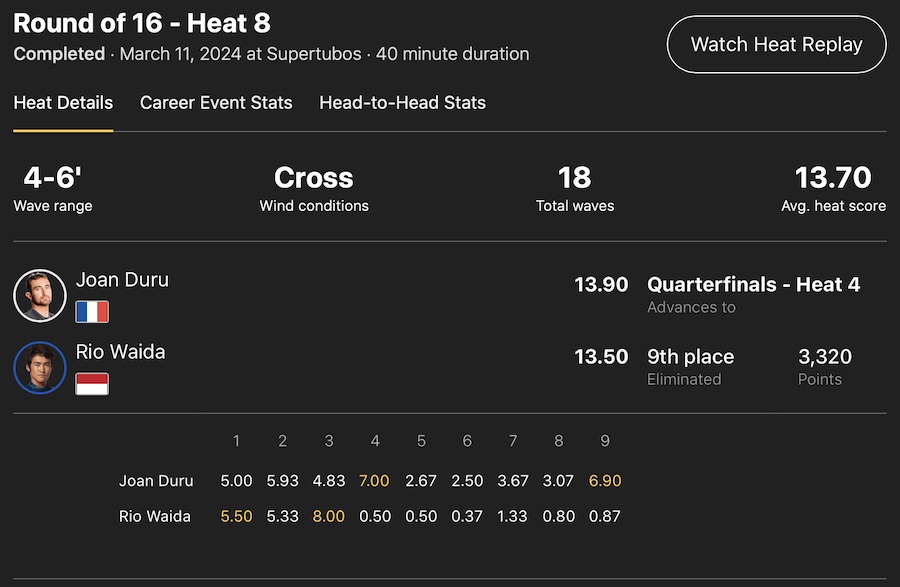This screenshot has width=900, height=587.
Task: Click the Quarterfinals - Heat 4 link
Action: pos(753,285)
